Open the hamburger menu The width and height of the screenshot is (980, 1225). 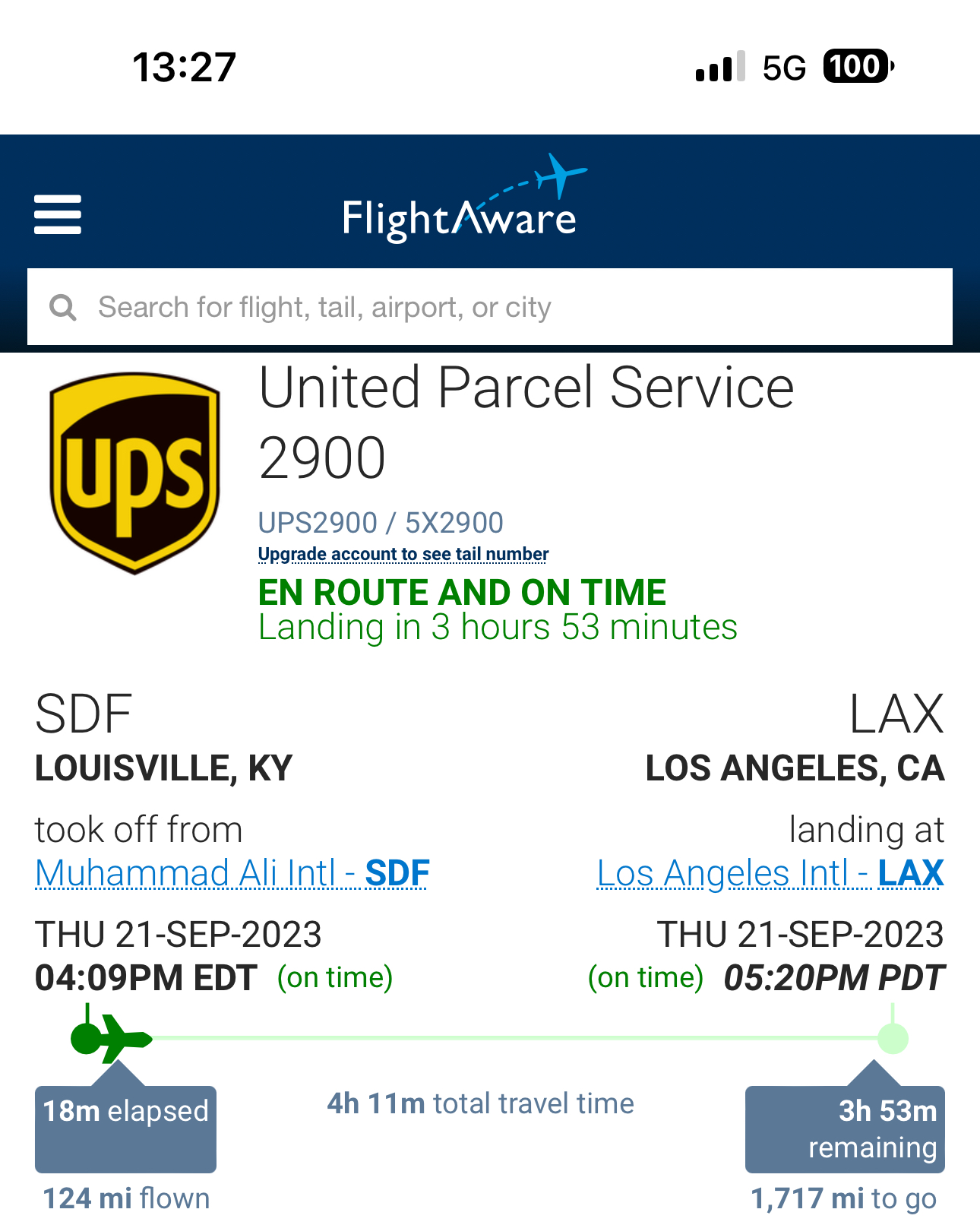click(58, 214)
